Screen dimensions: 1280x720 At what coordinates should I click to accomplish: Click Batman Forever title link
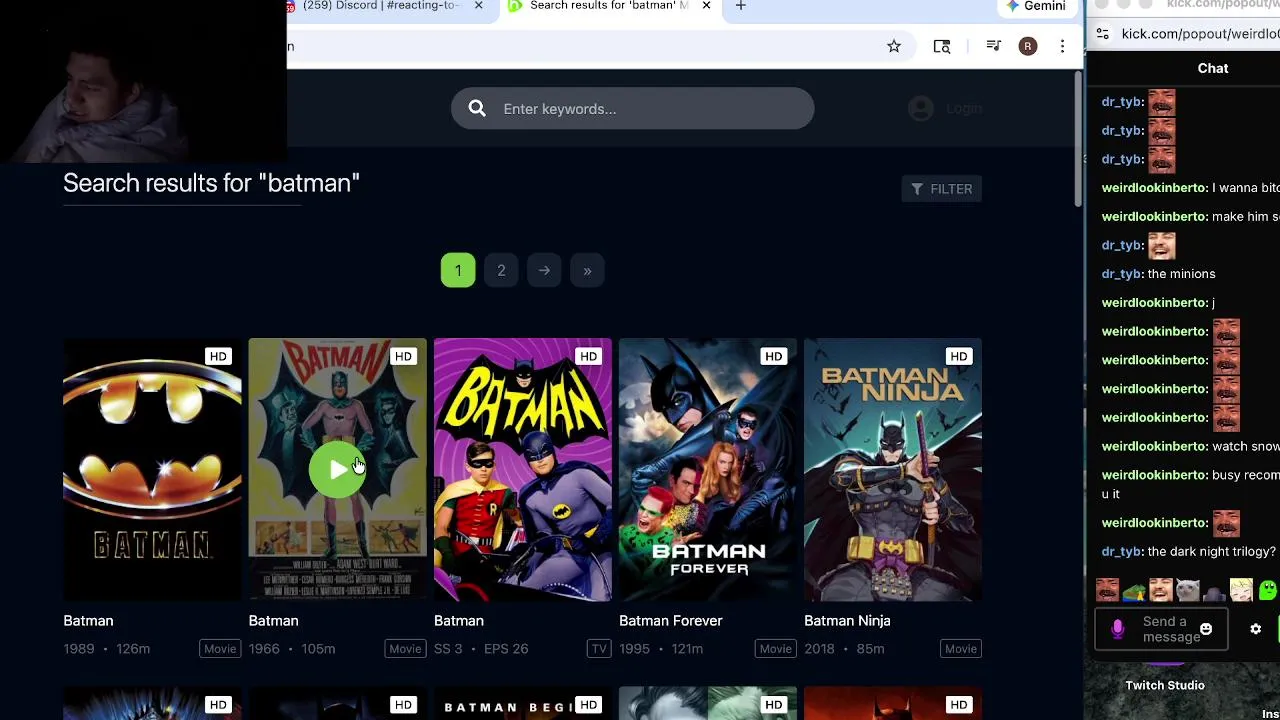pos(670,621)
